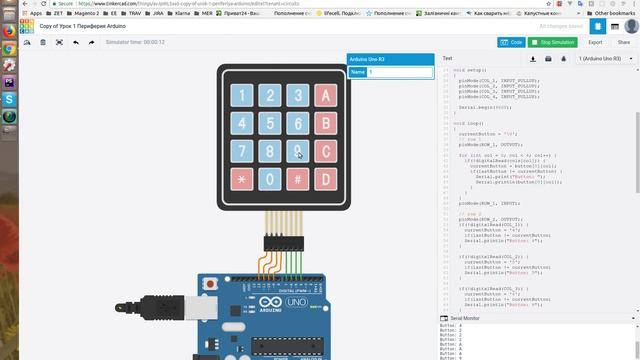Viewport: 640px width, 360px height.
Task: Click the download code icon
Action: pyautogui.click(x=533, y=59)
